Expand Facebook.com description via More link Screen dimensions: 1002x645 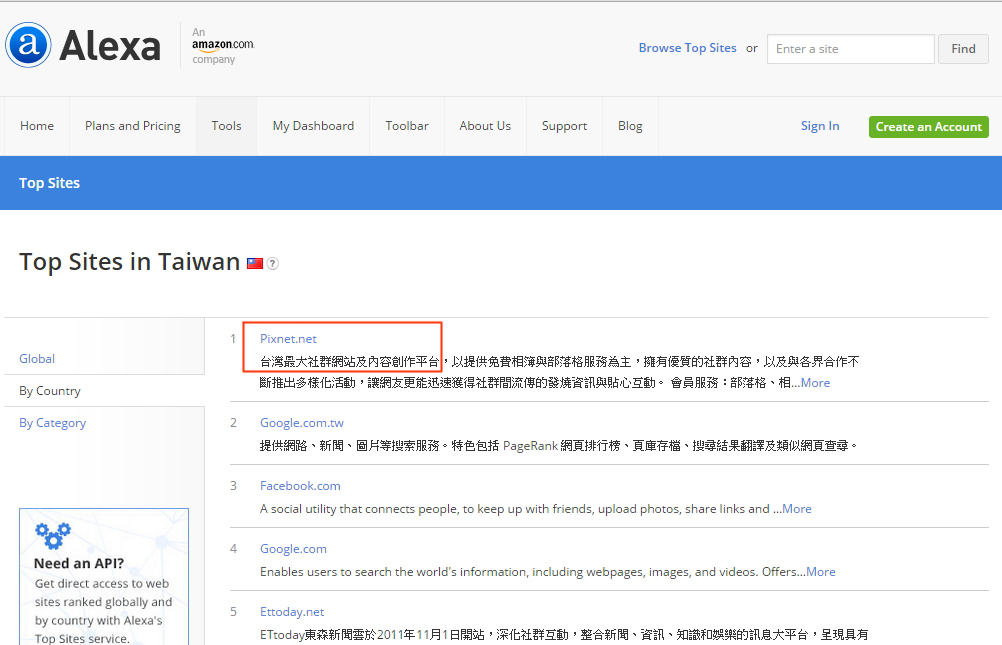pos(797,509)
